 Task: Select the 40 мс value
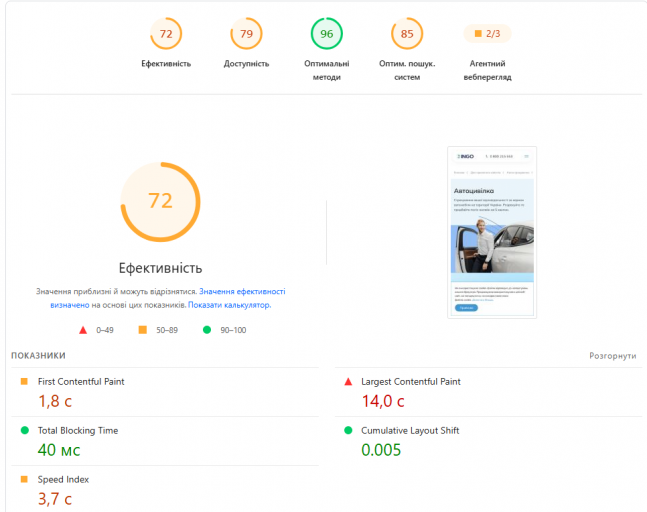pos(59,450)
